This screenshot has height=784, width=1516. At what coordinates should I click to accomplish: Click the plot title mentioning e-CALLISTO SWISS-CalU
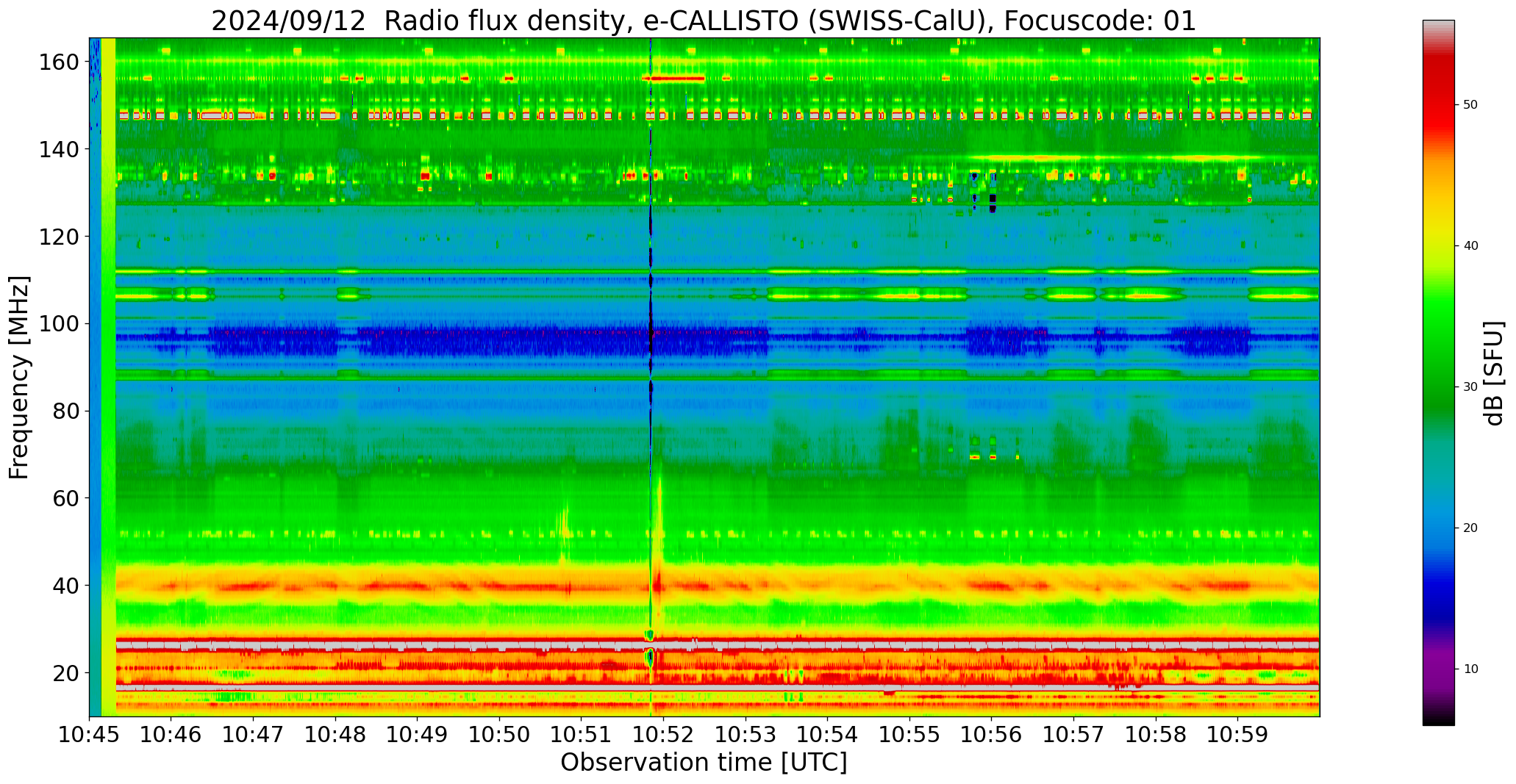pyautogui.click(x=704, y=21)
